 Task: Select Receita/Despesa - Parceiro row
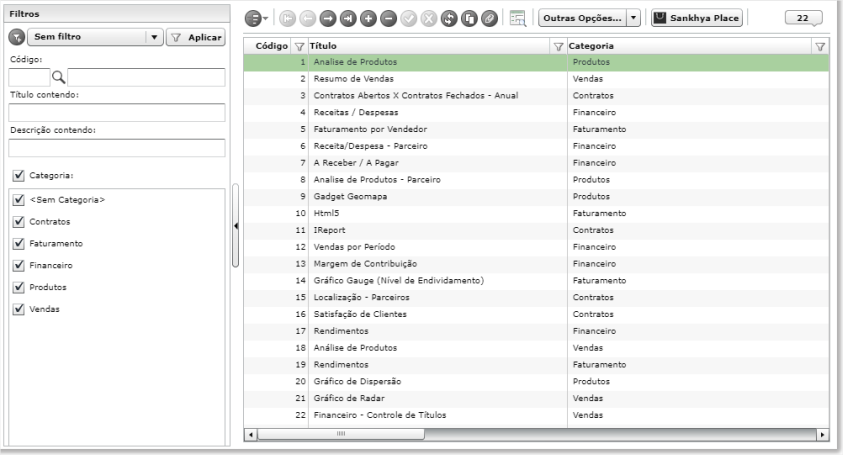pos(536,146)
